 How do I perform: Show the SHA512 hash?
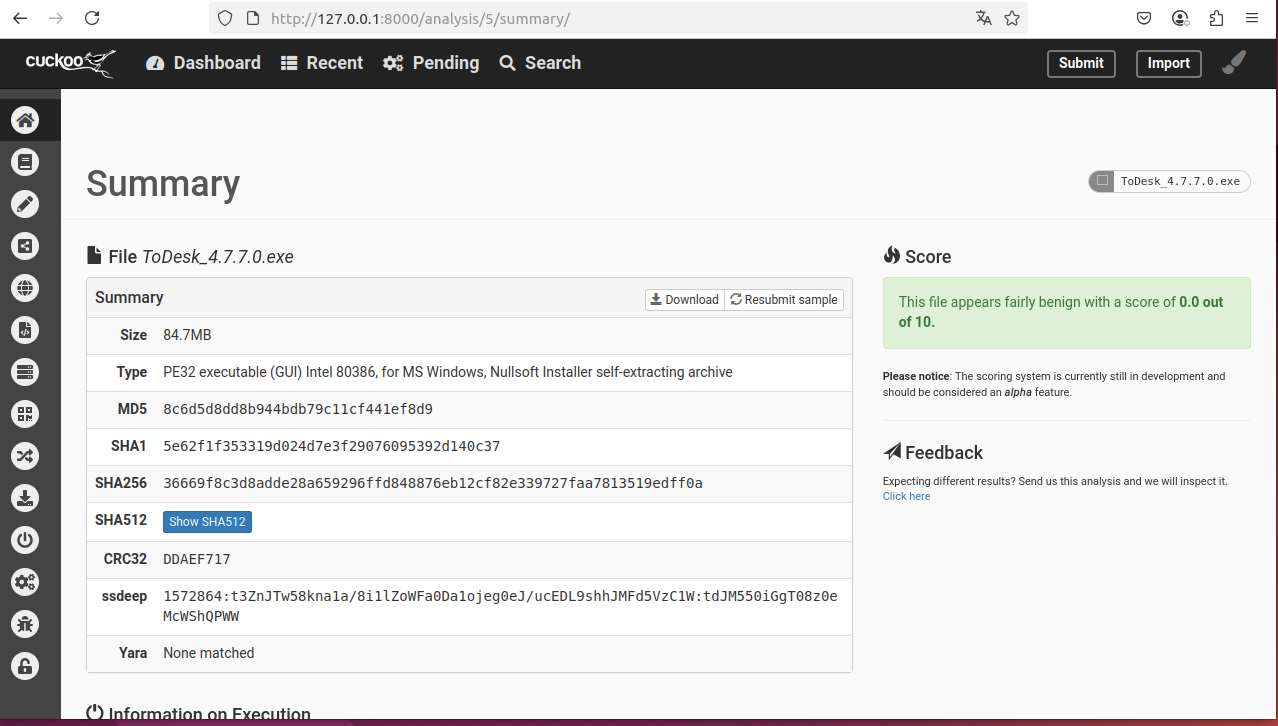pyautogui.click(x=207, y=521)
